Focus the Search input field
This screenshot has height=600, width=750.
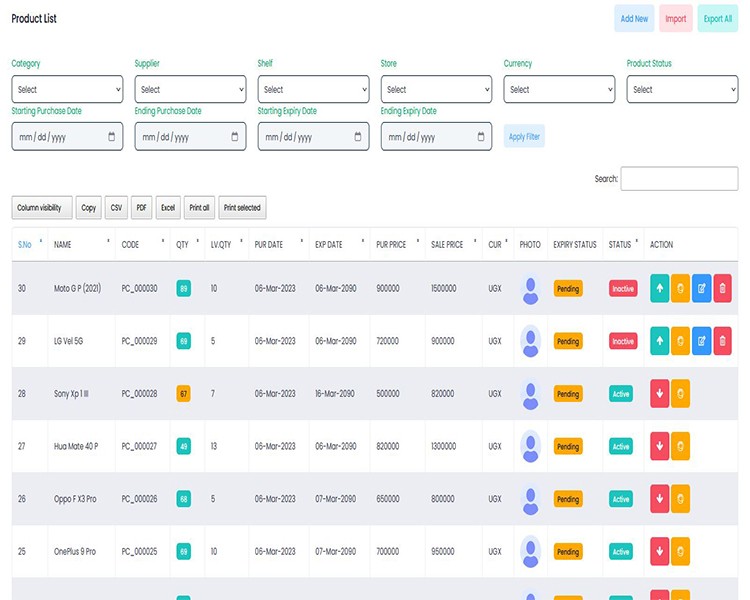pyautogui.click(x=679, y=178)
